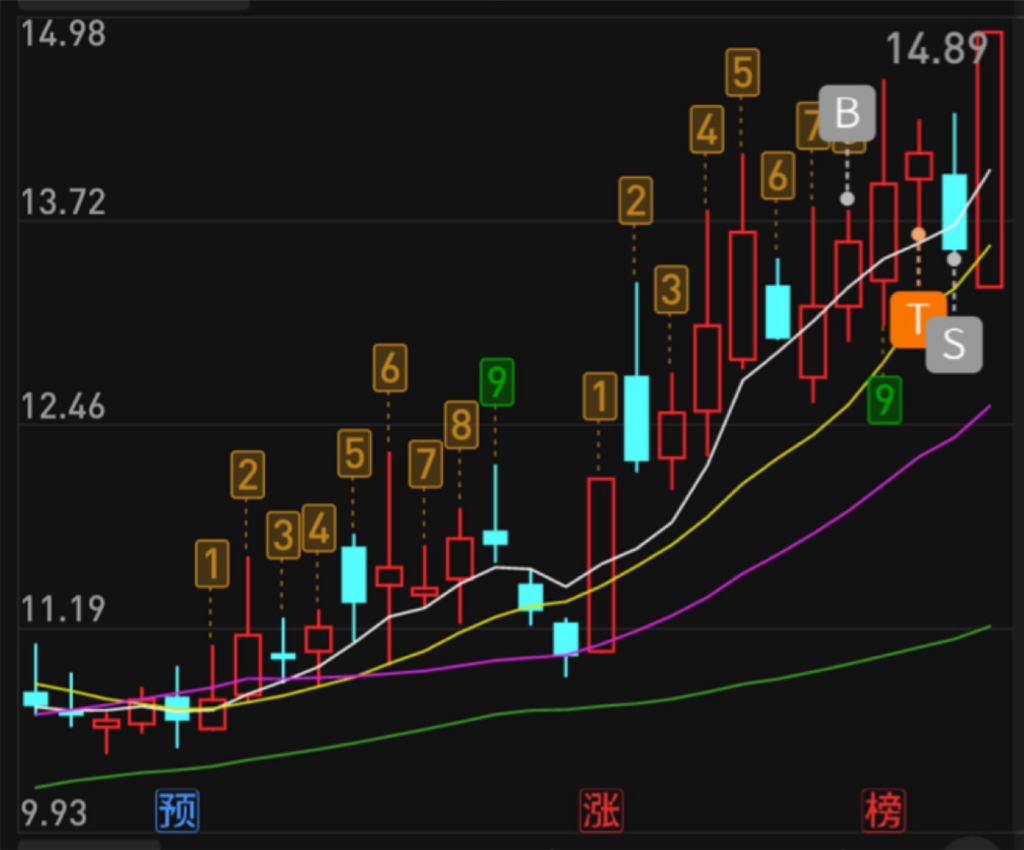Image resolution: width=1024 pixels, height=850 pixels.
Task: Click the 3 marker above the red candlestick
Action: point(671,289)
